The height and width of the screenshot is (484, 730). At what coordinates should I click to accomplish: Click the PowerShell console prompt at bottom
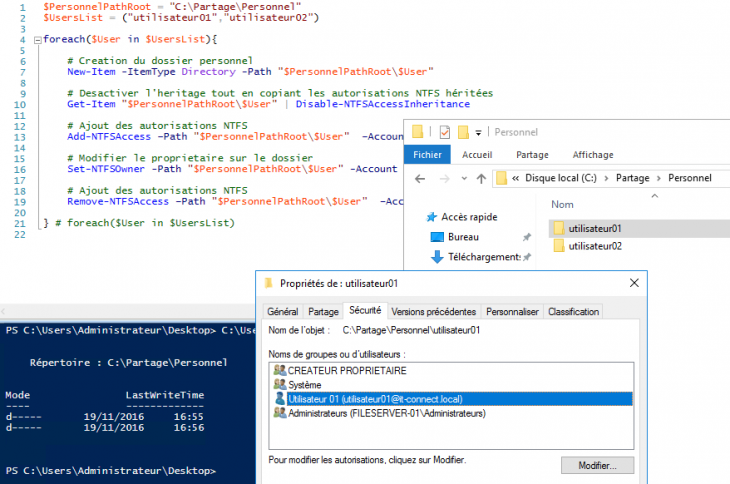pyautogui.click(x=111, y=471)
